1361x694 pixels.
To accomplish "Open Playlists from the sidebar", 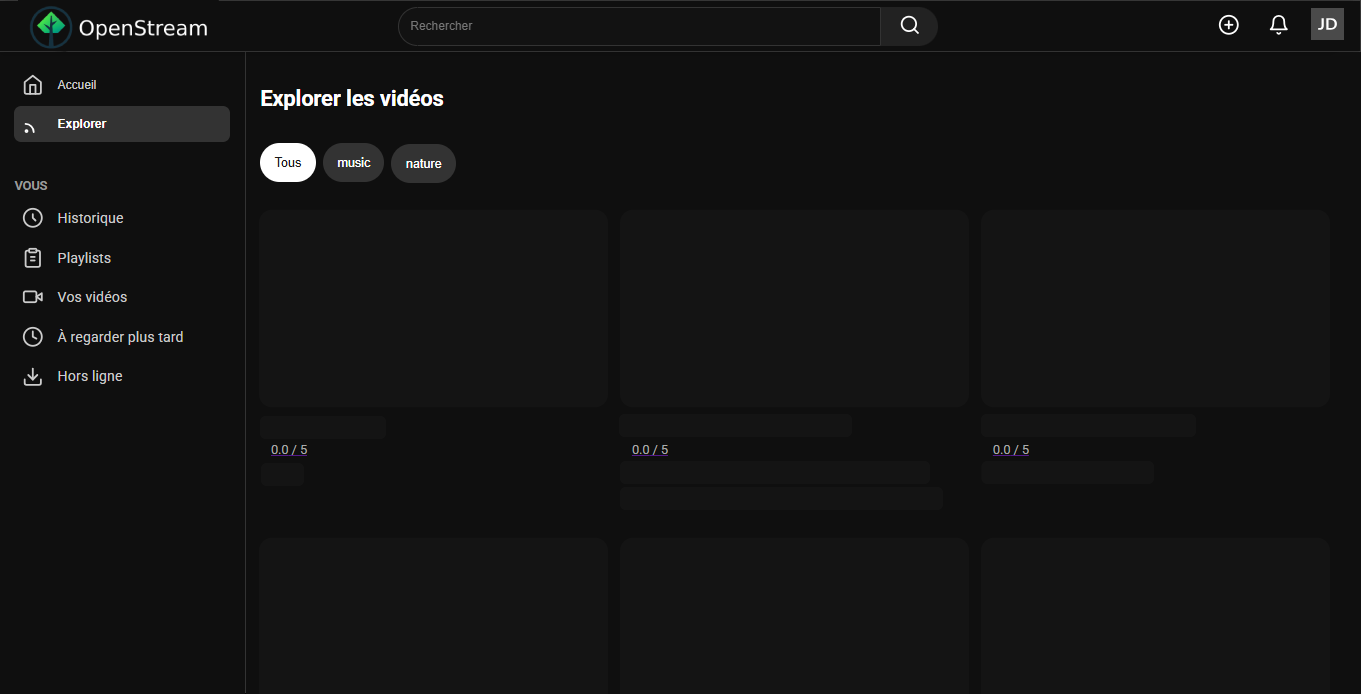I will [122, 258].
